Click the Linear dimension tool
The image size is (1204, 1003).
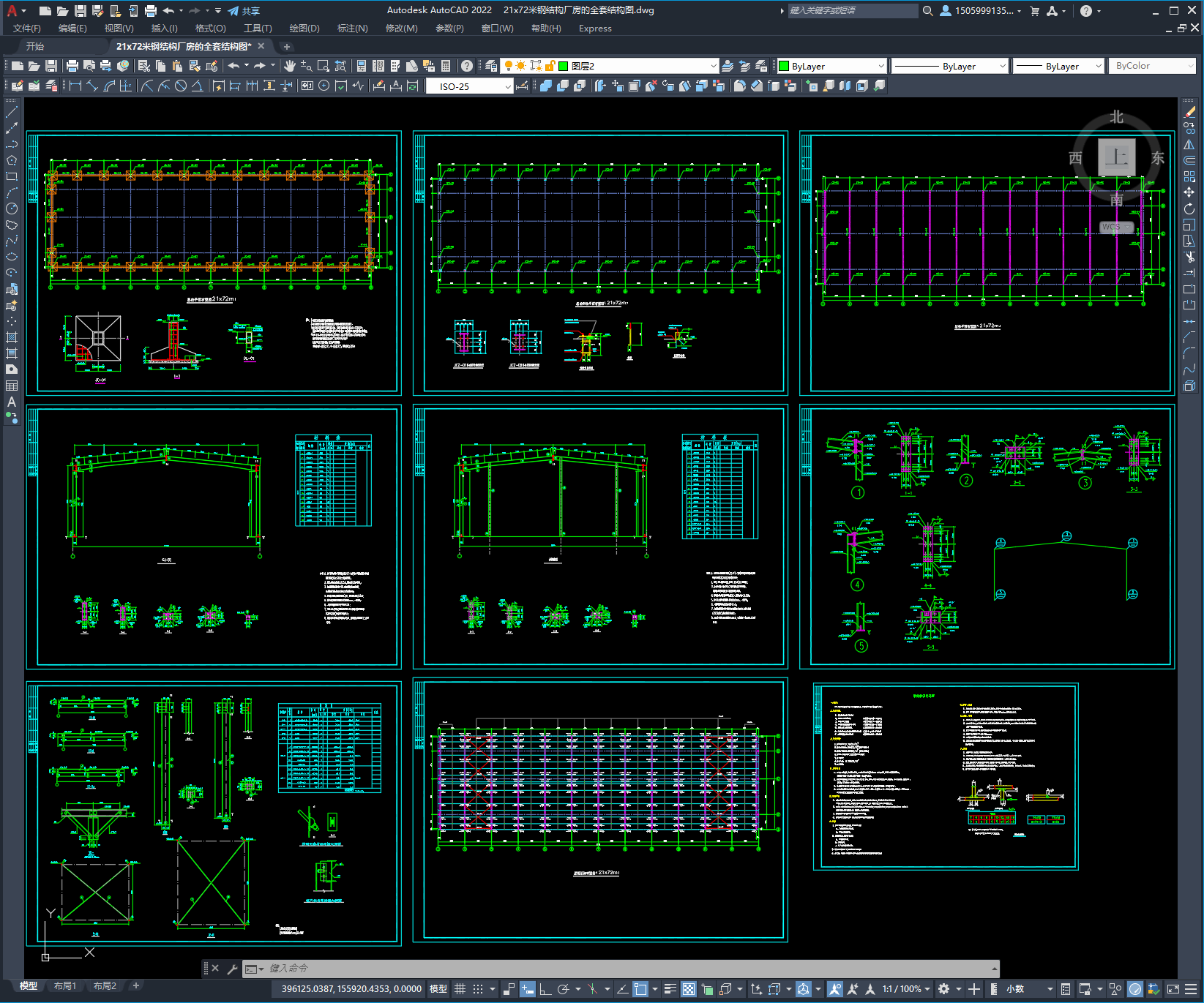(75, 86)
